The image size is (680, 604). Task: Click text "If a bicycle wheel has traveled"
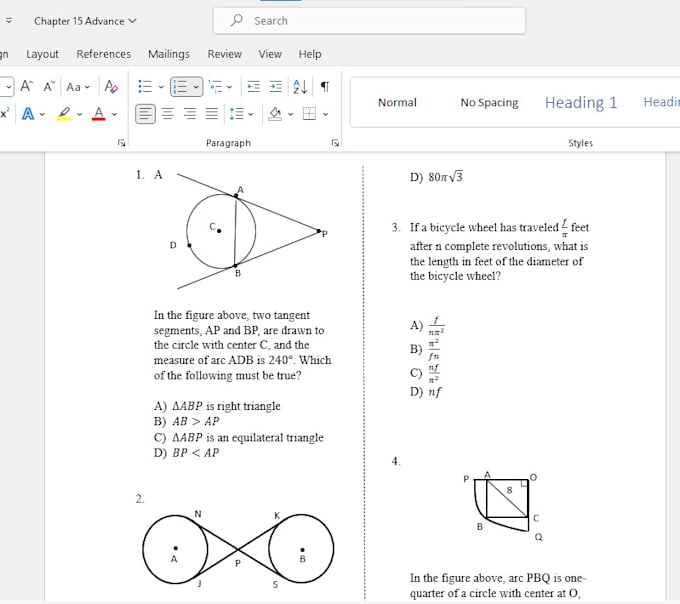click(484, 227)
